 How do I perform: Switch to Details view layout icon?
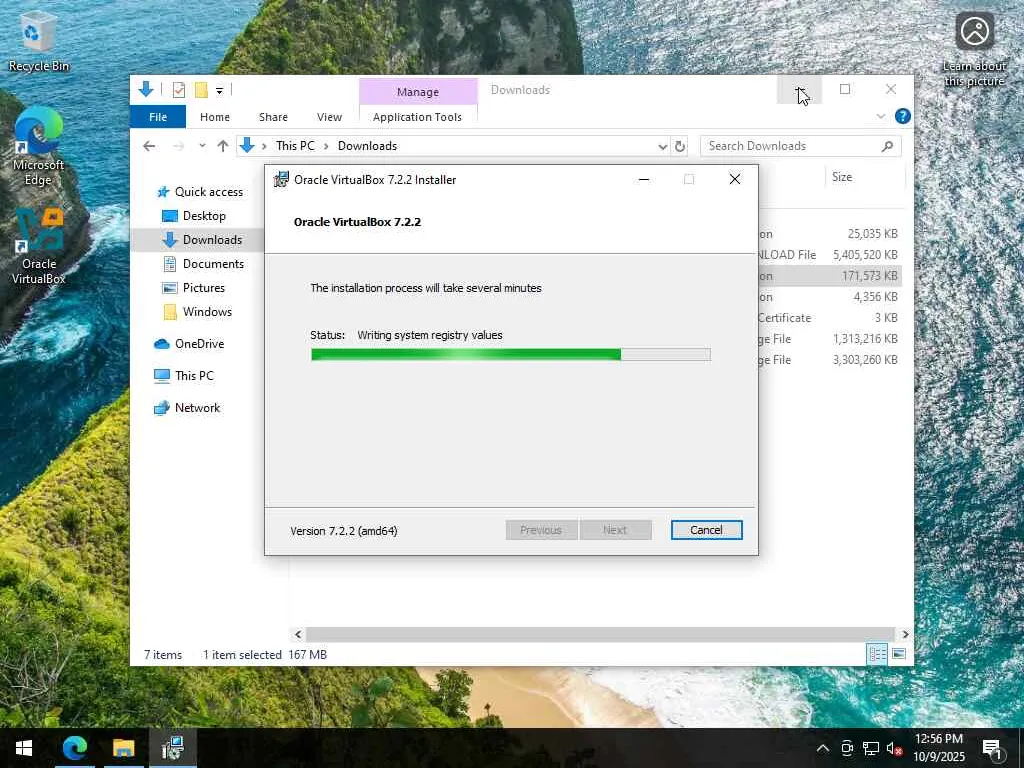pos(877,654)
